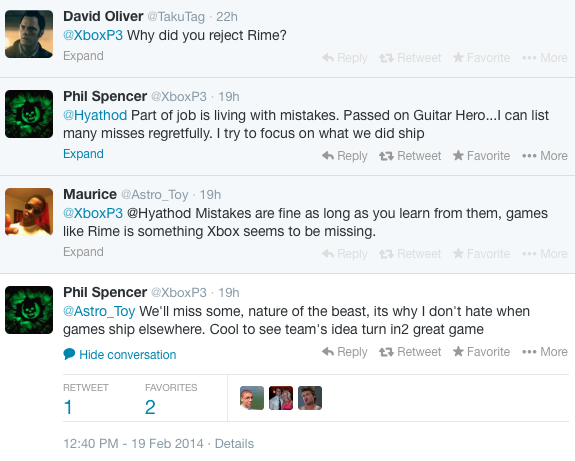Open the first favoriter's avatar thumbnail
The width and height of the screenshot is (575, 461).
(x=252, y=398)
